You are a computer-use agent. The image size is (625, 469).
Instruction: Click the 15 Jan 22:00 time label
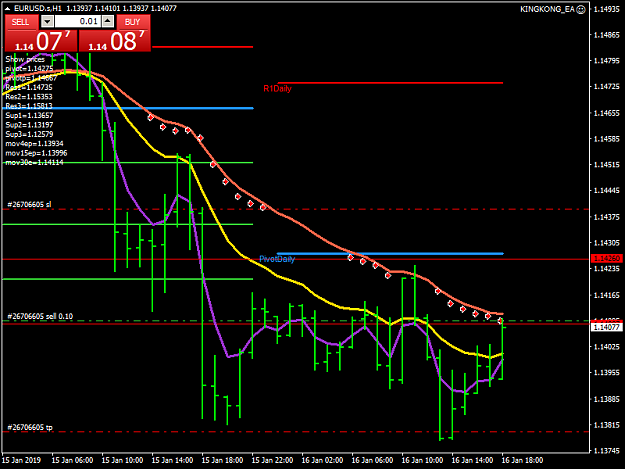coord(272,460)
